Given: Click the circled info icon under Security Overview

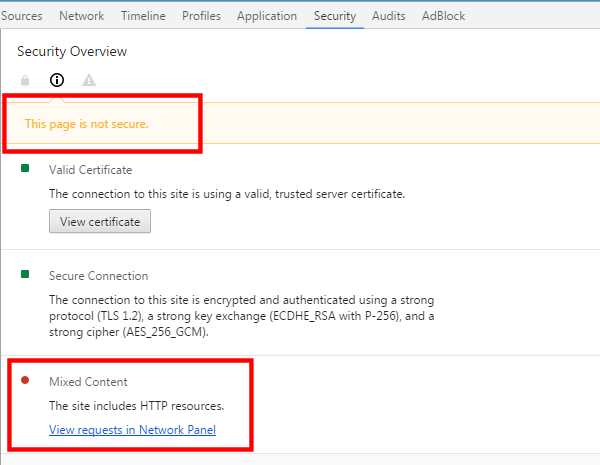Looking at the screenshot, I should click(x=57, y=80).
